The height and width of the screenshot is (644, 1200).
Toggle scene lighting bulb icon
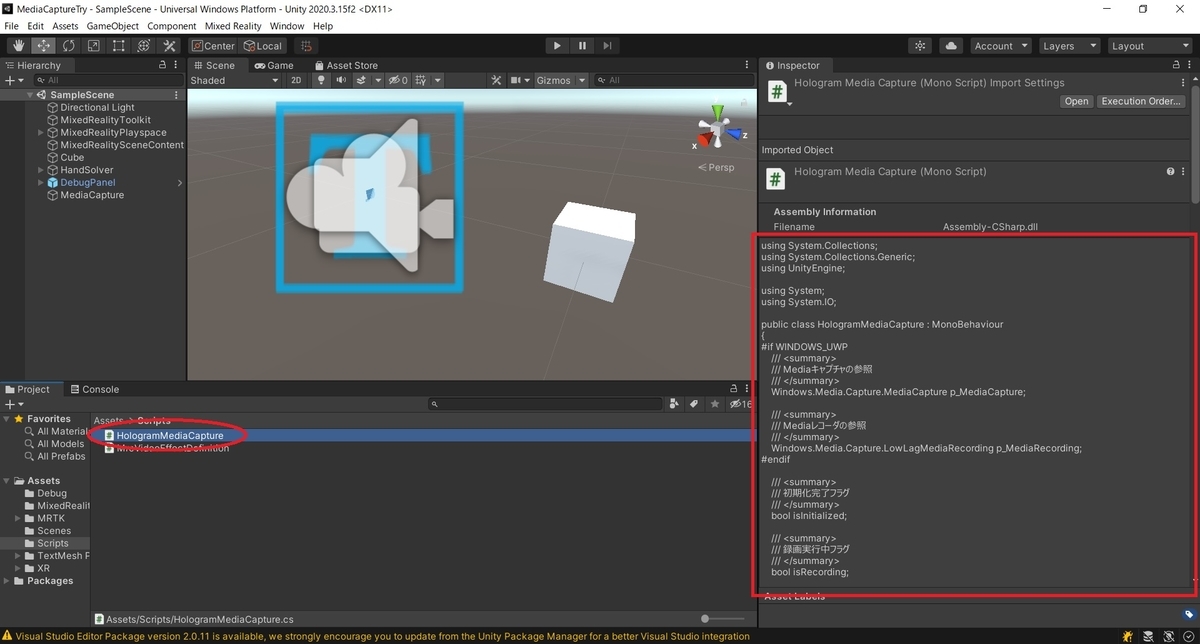point(321,80)
